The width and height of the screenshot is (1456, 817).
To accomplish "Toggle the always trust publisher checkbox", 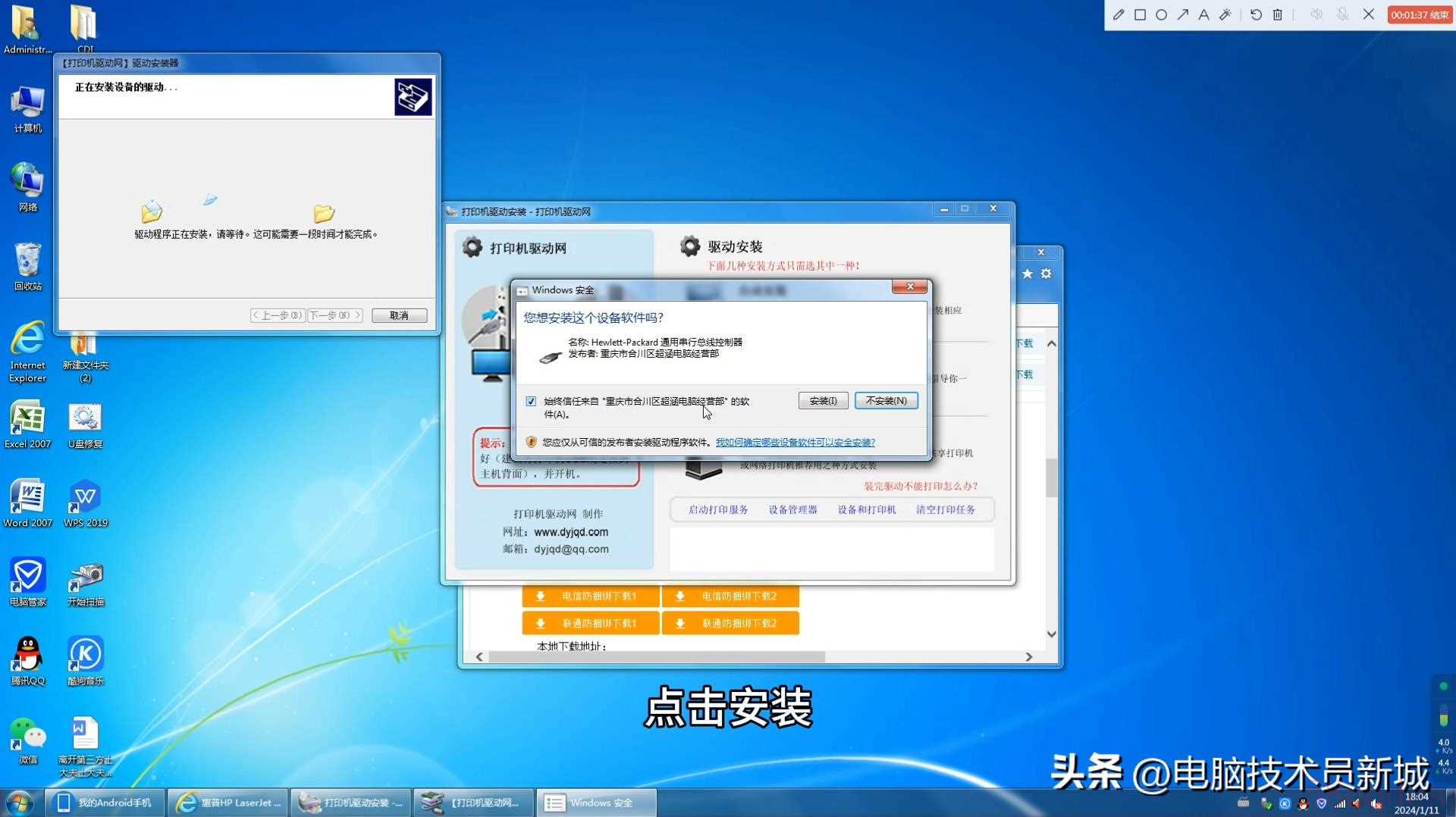I will click(531, 402).
